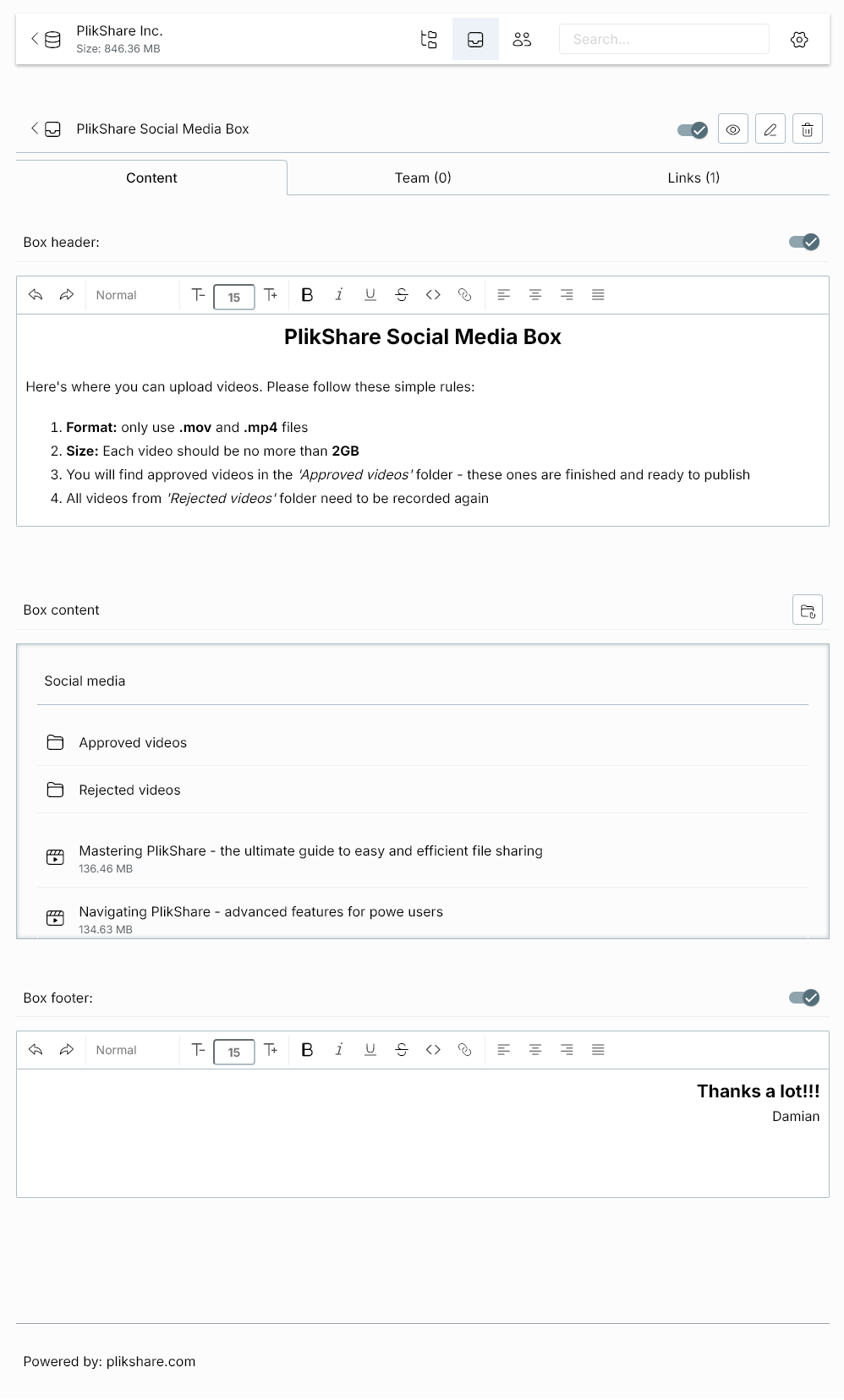Screen dimensions: 844x1400
Task: Switch to the Team (0) tab
Action: pyautogui.click(x=423, y=178)
